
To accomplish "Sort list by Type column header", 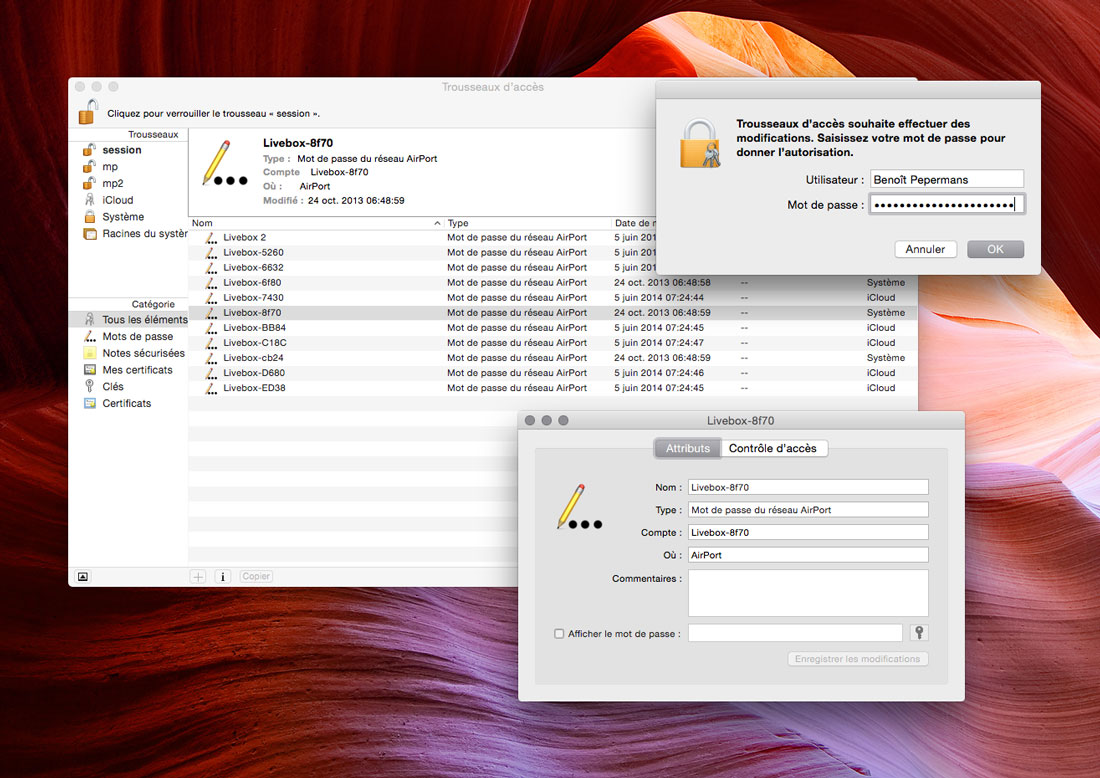I will [528, 223].
